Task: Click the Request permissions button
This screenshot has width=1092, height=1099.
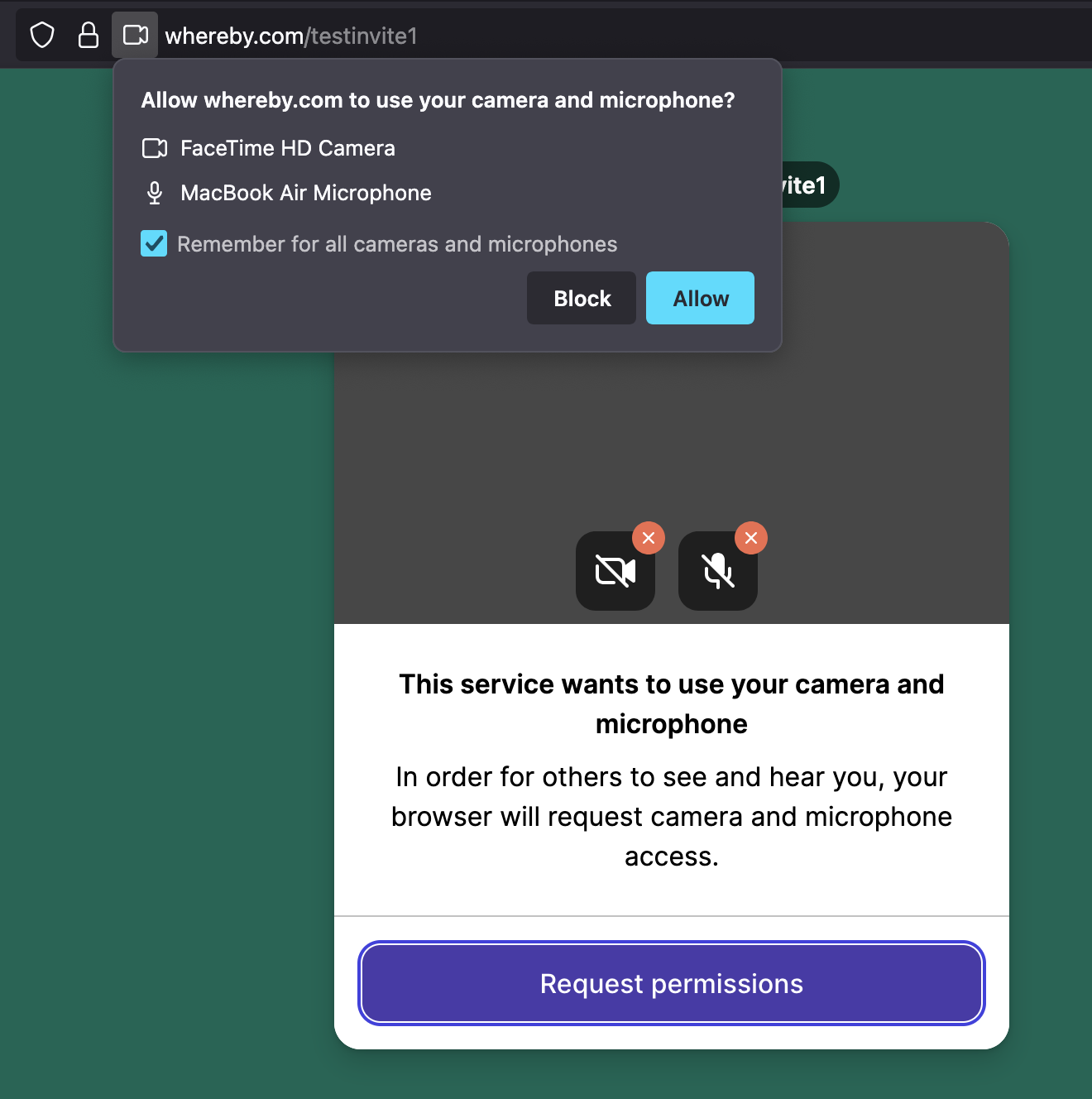Action: (x=671, y=983)
